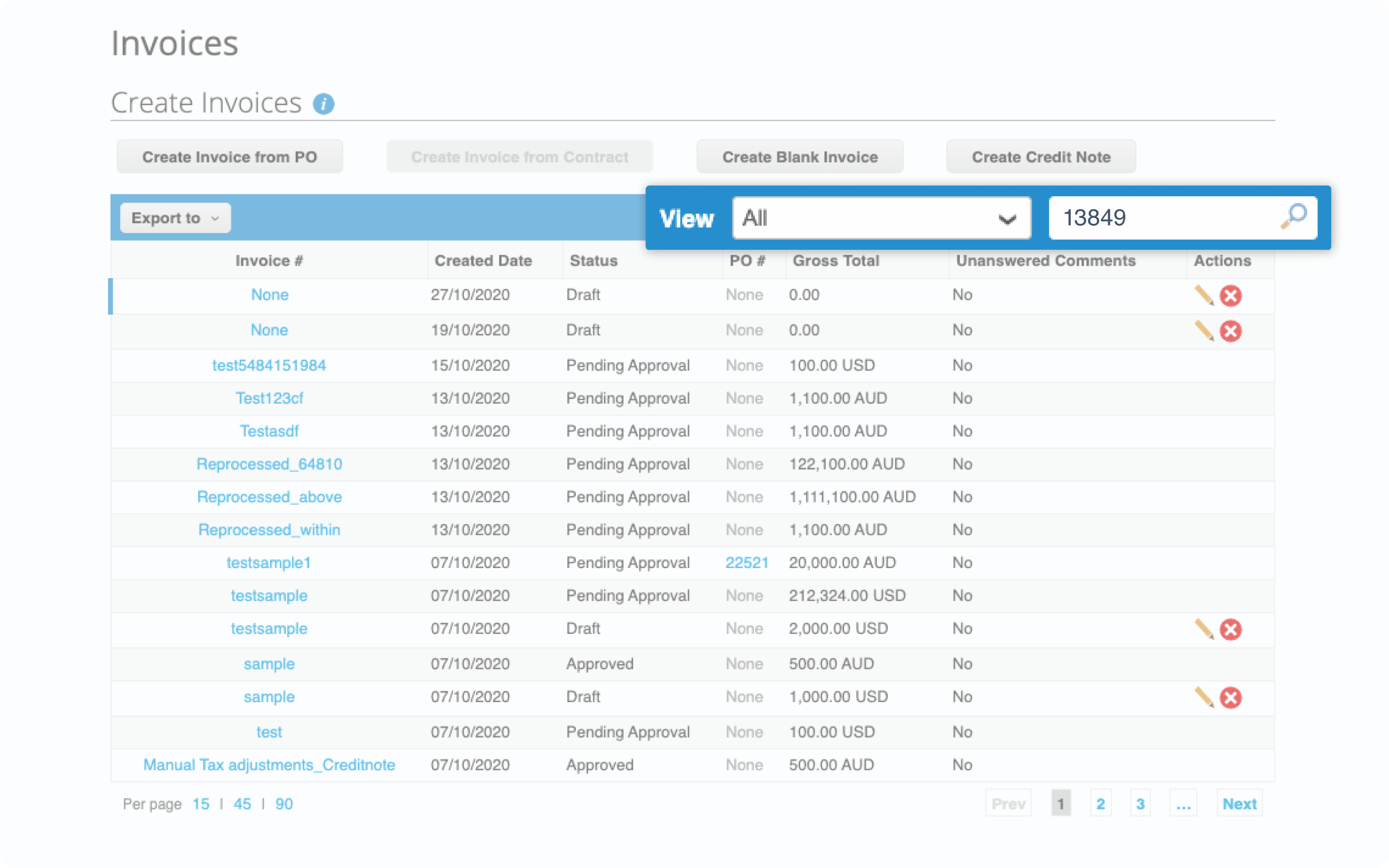
Task: Open the Export to dropdown
Action: (x=175, y=217)
